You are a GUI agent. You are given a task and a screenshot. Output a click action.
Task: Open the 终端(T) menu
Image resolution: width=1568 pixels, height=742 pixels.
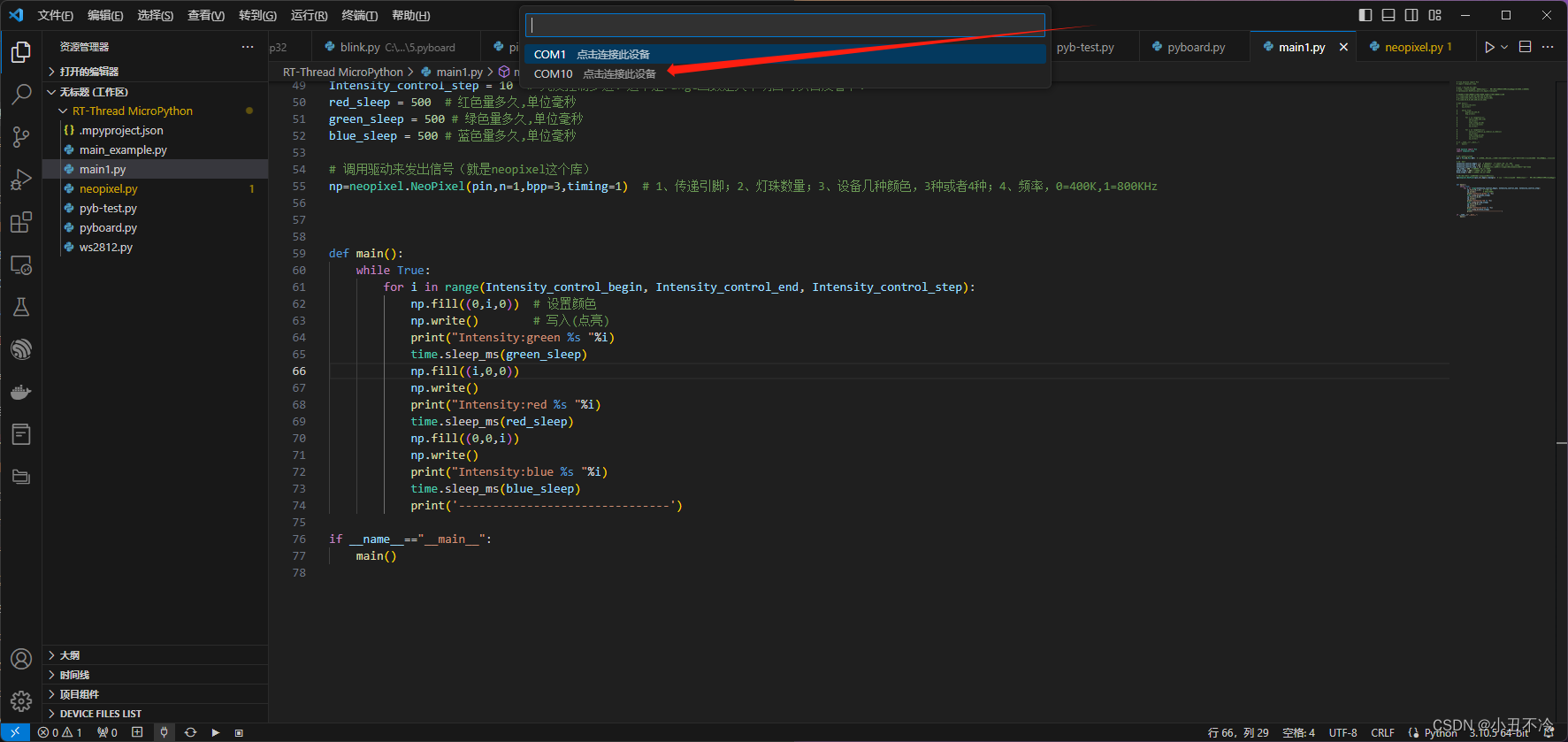point(359,16)
